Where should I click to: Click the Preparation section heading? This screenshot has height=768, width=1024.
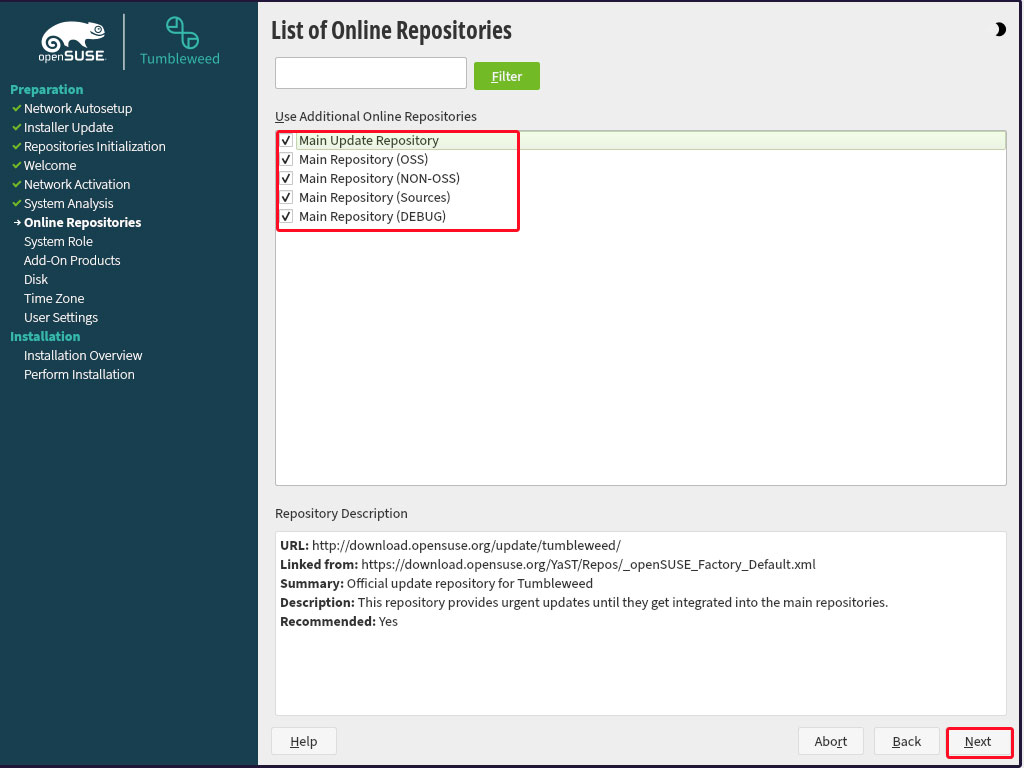click(x=46, y=89)
